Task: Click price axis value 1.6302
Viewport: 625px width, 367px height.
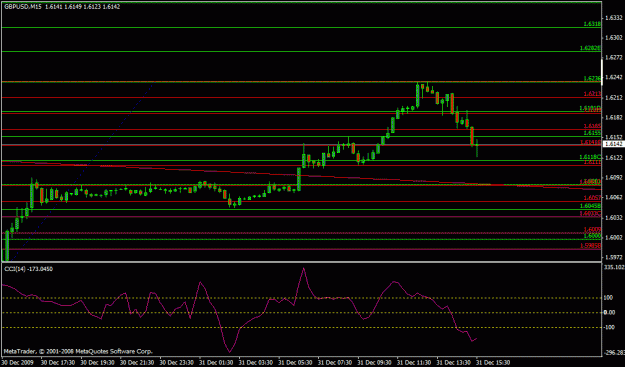Action: (x=614, y=37)
